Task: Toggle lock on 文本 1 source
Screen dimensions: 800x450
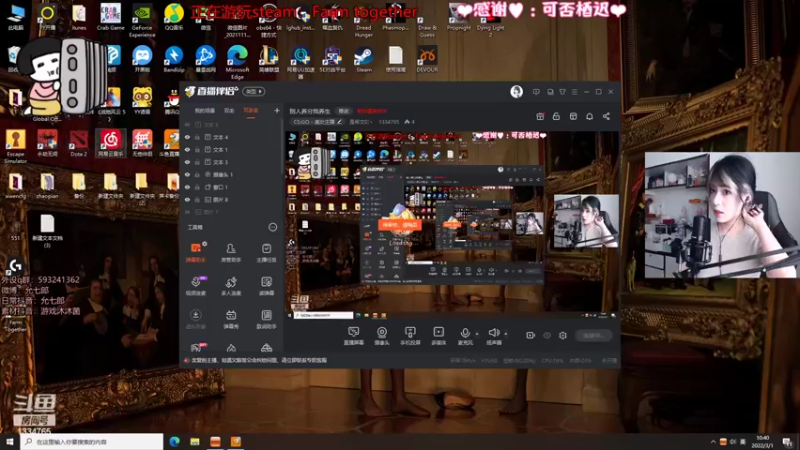Action: [197, 149]
